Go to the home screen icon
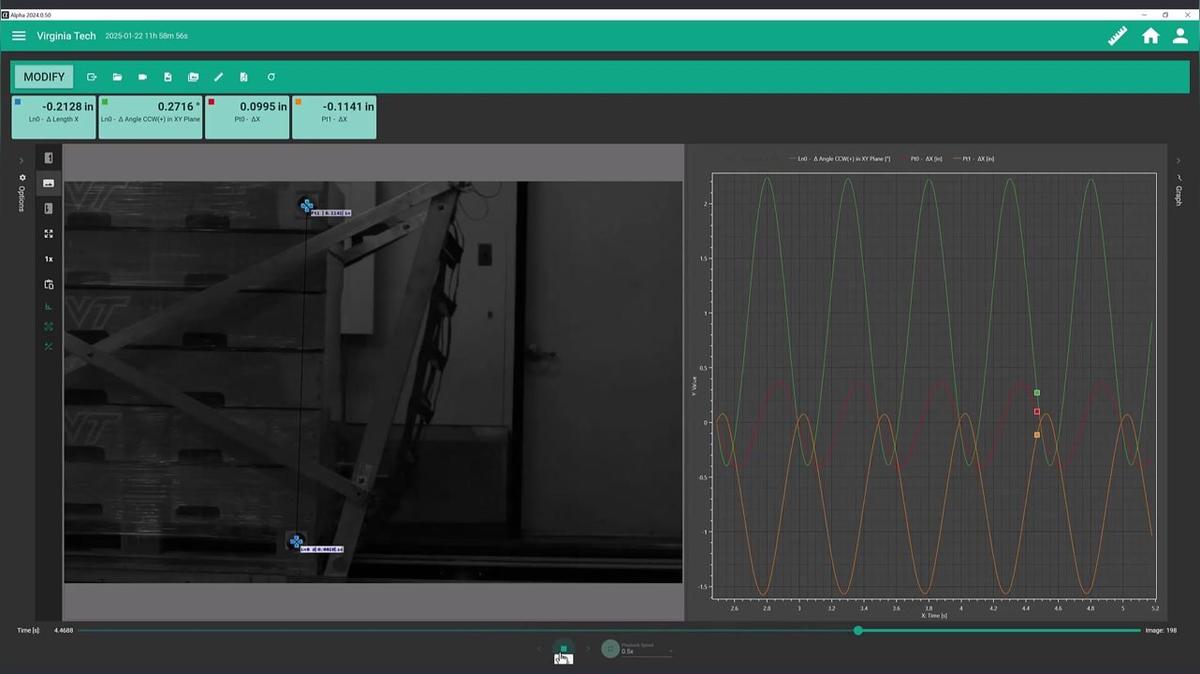The width and height of the screenshot is (1200, 674). [1151, 36]
